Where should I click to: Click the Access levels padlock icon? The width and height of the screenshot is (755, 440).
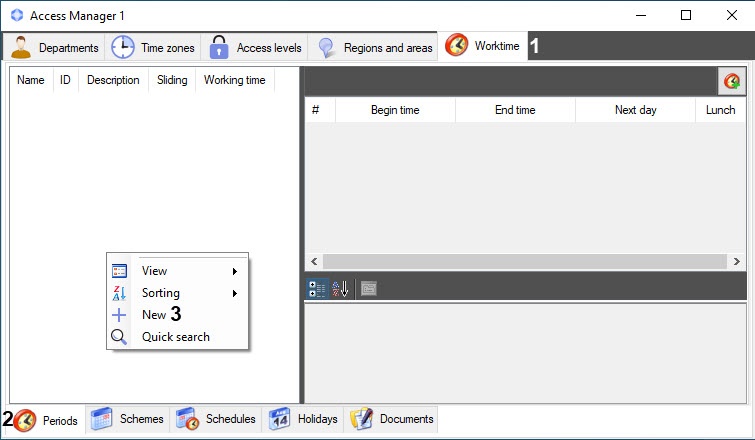pyautogui.click(x=219, y=47)
